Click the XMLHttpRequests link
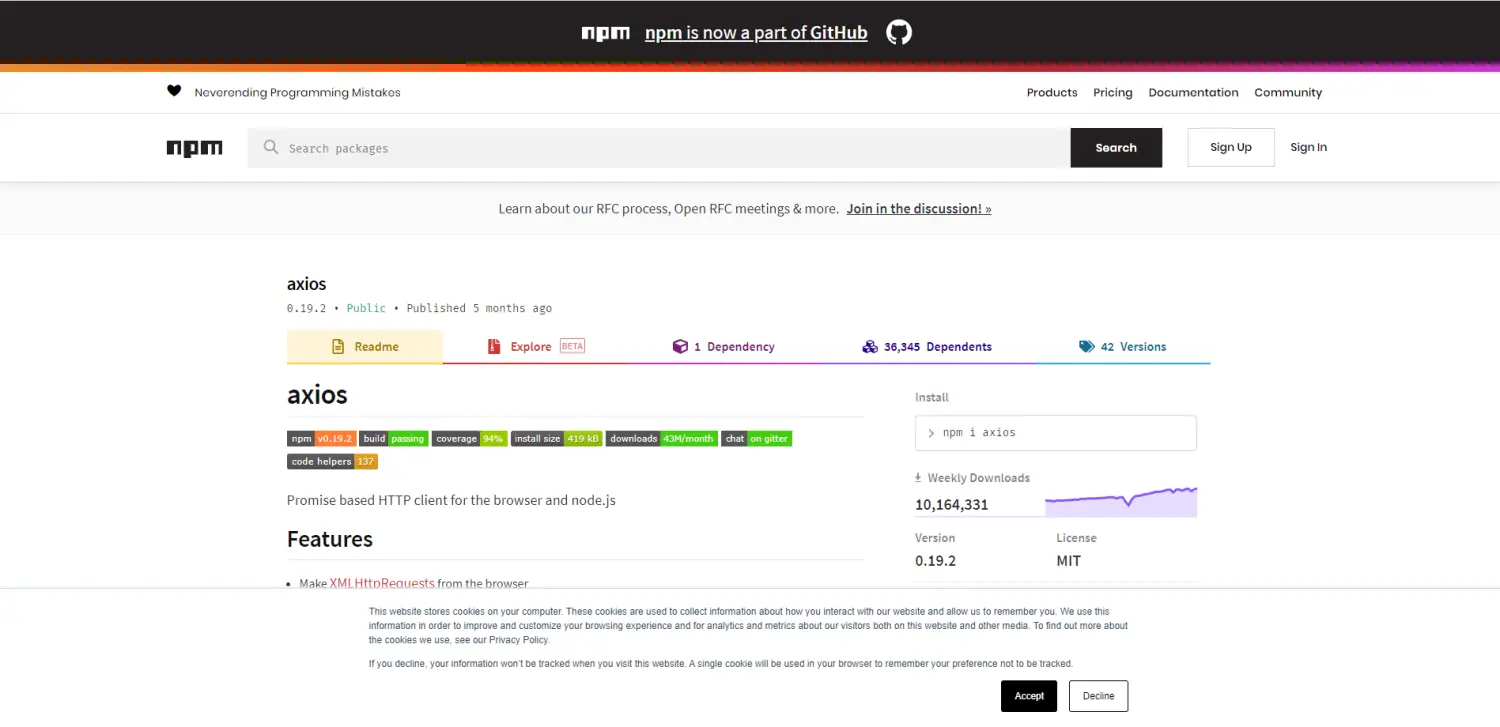Screen dimensions: 1500x727 (x=382, y=583)
